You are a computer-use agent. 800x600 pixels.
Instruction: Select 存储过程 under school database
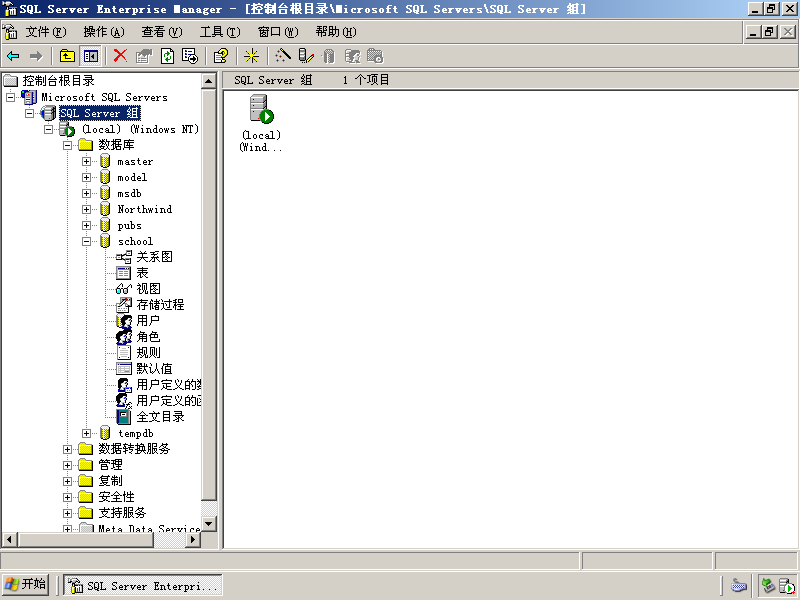[x=160, y=305]
